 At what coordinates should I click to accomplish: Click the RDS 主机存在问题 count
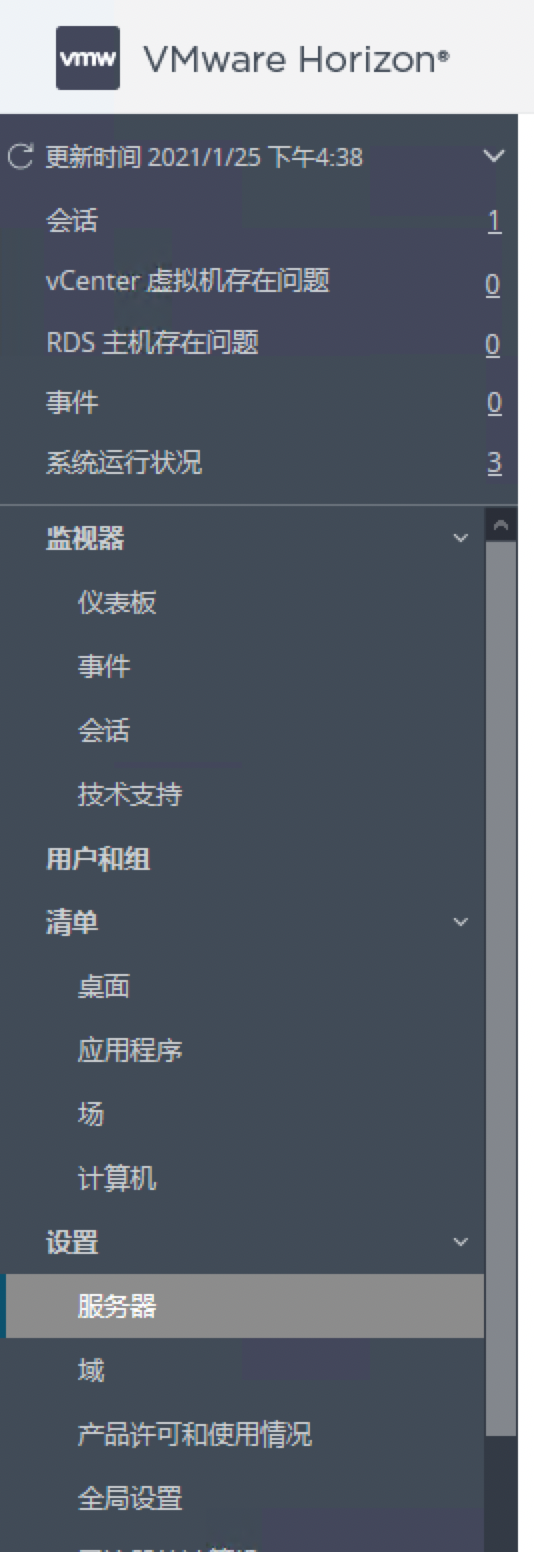pos(493,344)
